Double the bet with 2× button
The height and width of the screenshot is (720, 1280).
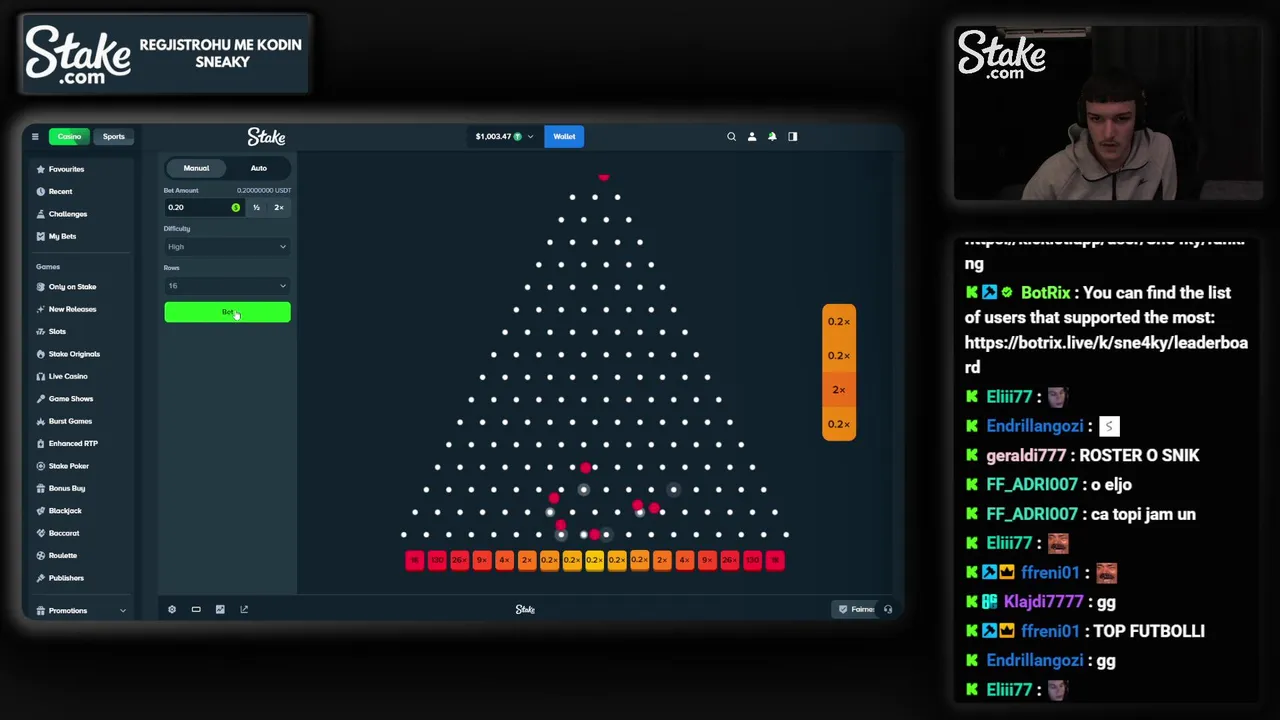pos(279,207)
